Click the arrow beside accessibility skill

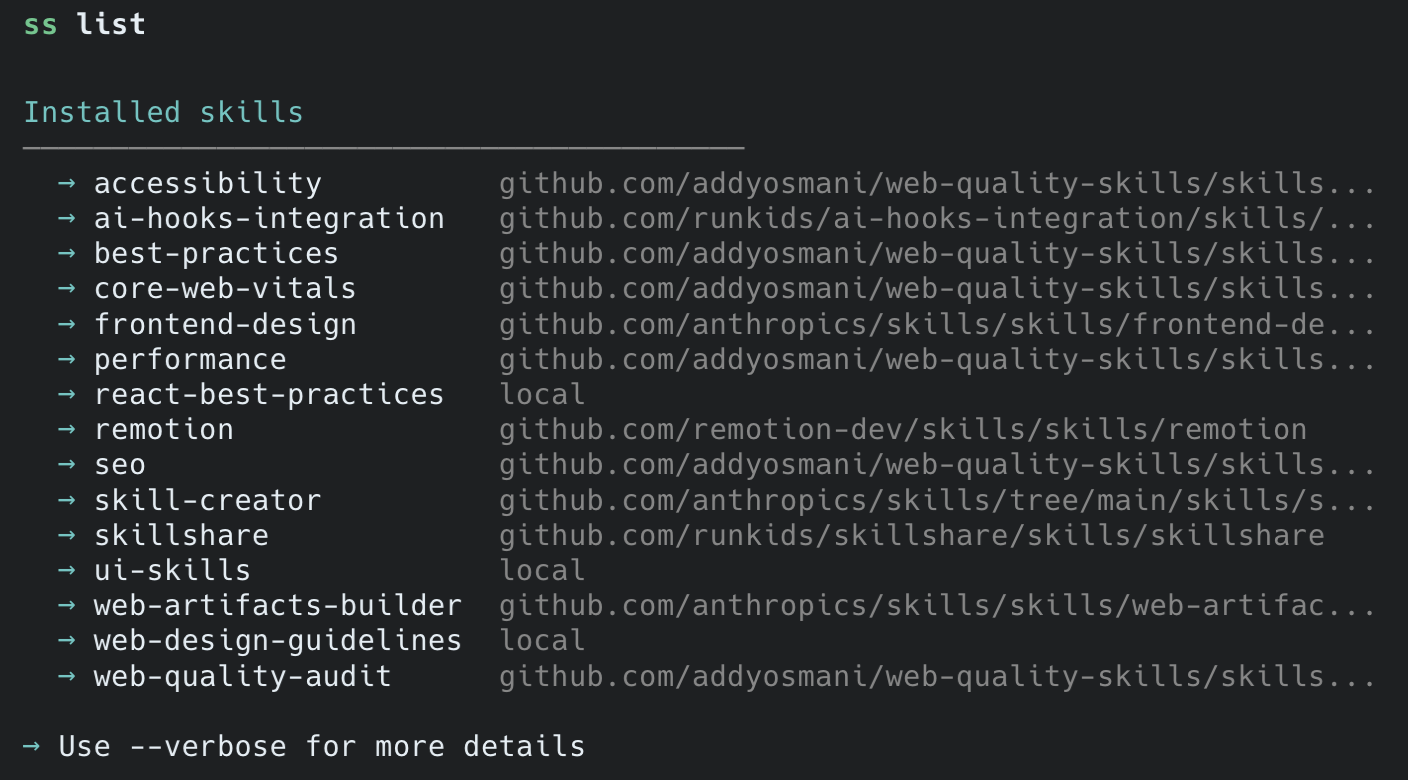[x=67, y=183]
